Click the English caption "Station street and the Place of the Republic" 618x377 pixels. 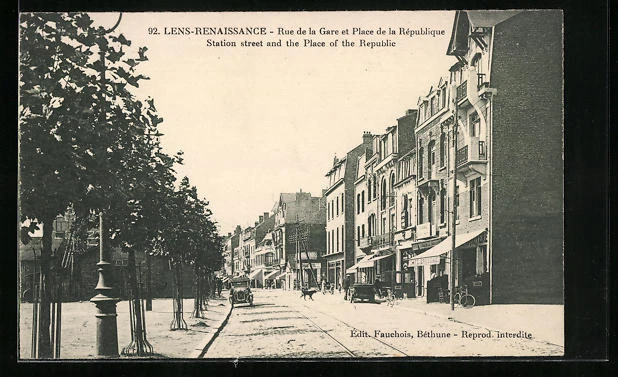point(301,43)
